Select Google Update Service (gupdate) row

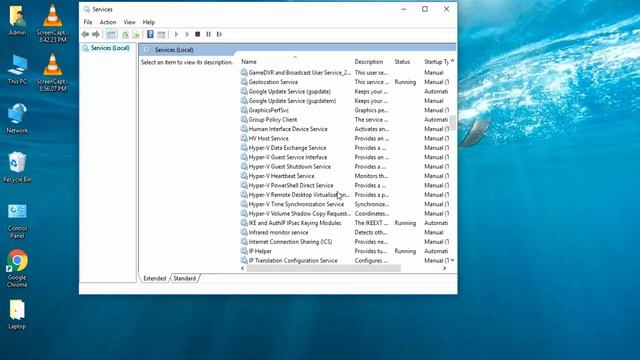(x=345, y=91)
